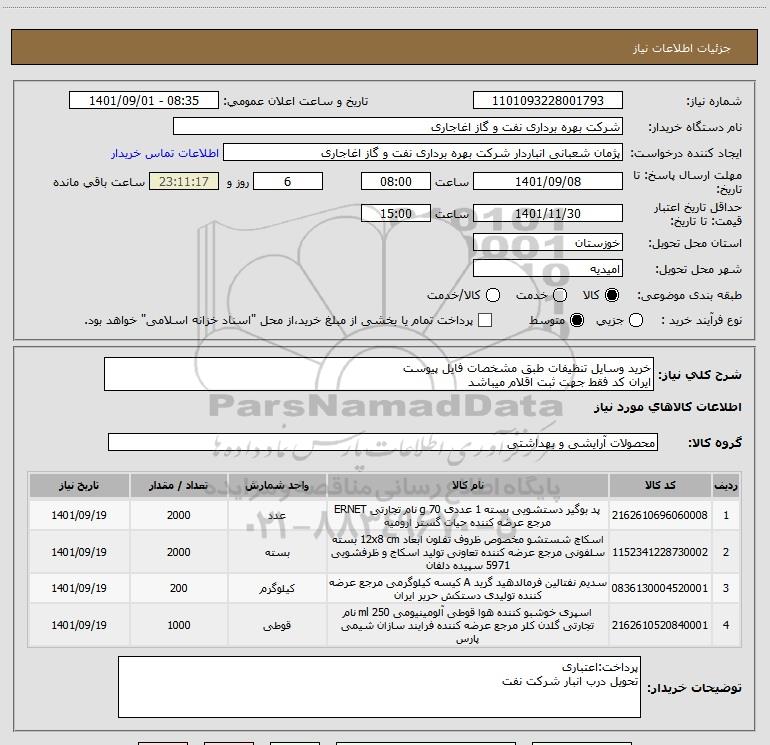Click quantity 2000 in the ERNET soap row
770x745 pixels.
point(178,515)
